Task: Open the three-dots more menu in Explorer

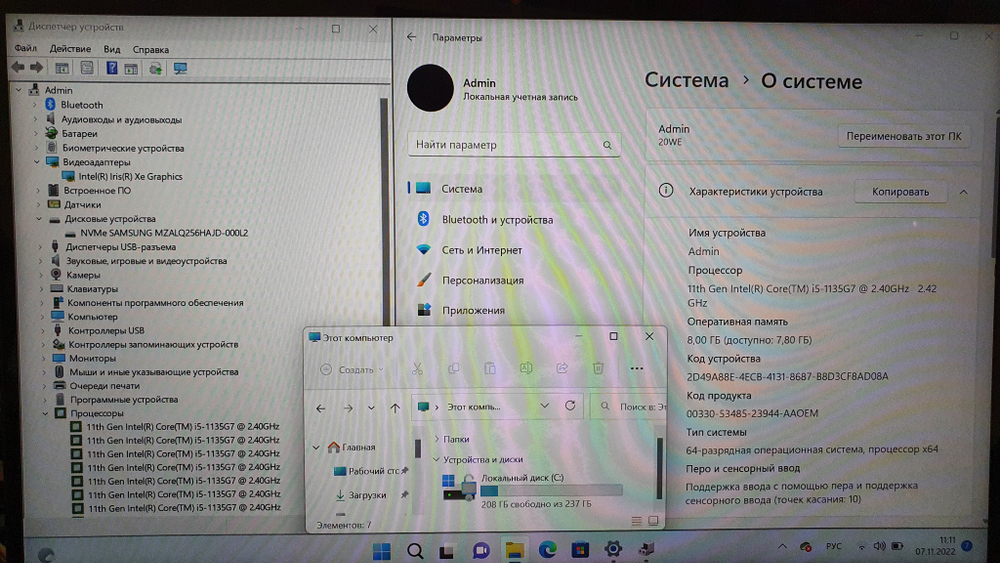Action: click(636, 368)
